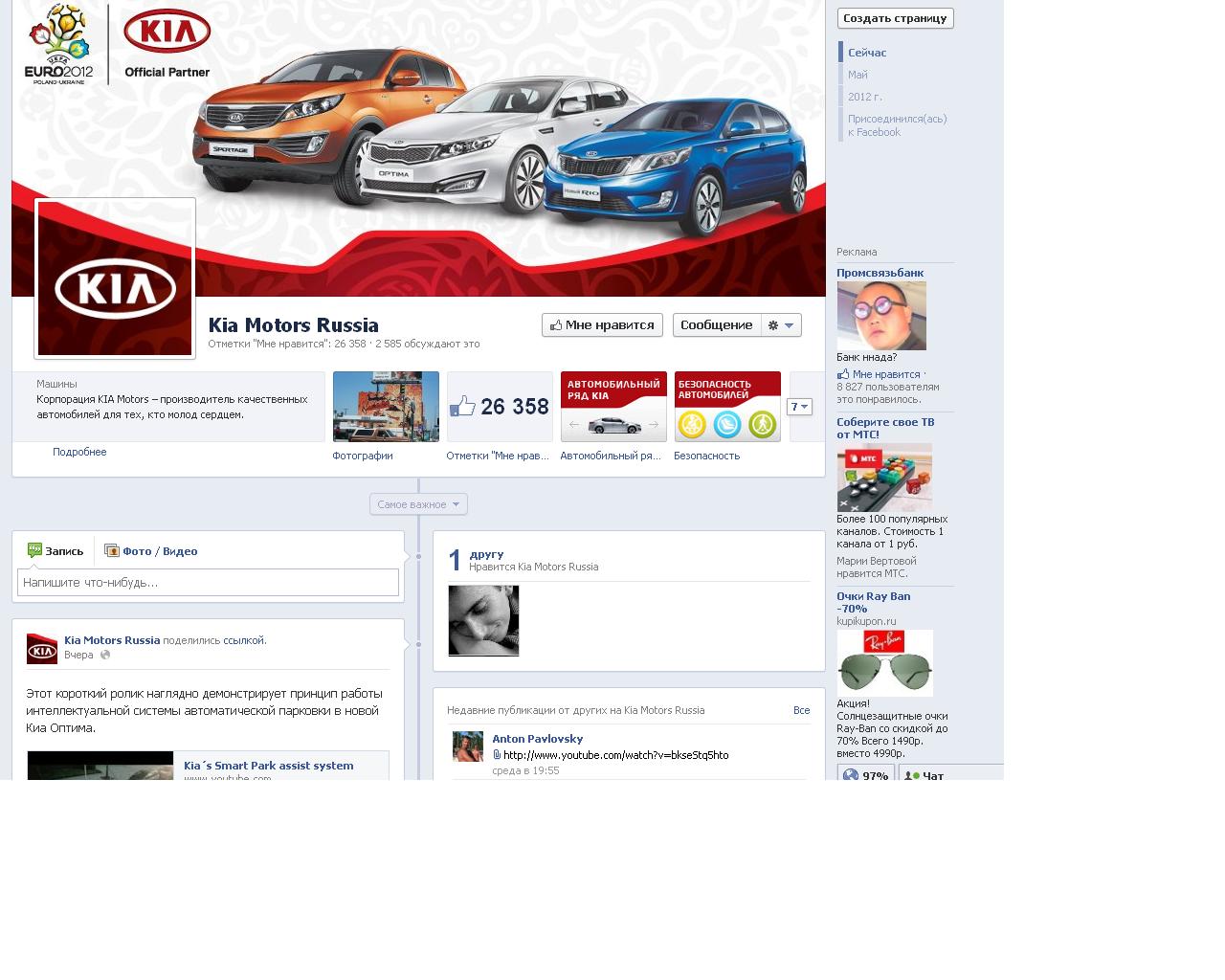
Task: Click the 'Вчера' post timestamp
Action: pos(78,655)
